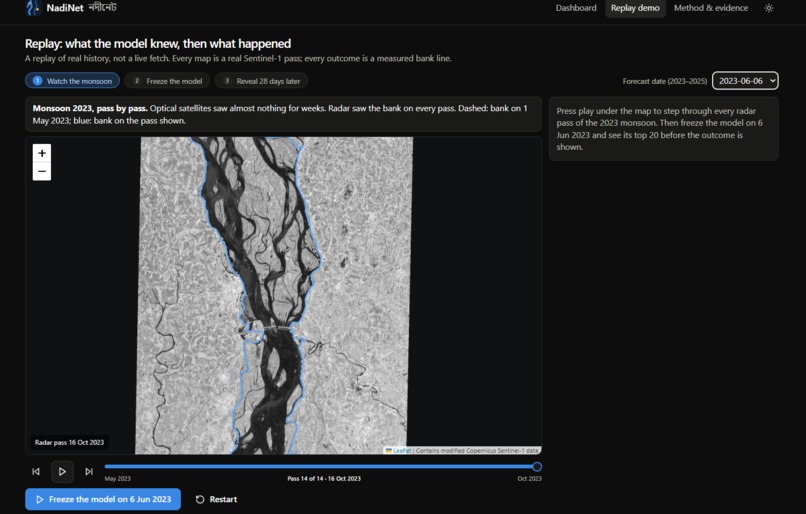
Task: Skip to the first radar pass
Action: point(35,471)
